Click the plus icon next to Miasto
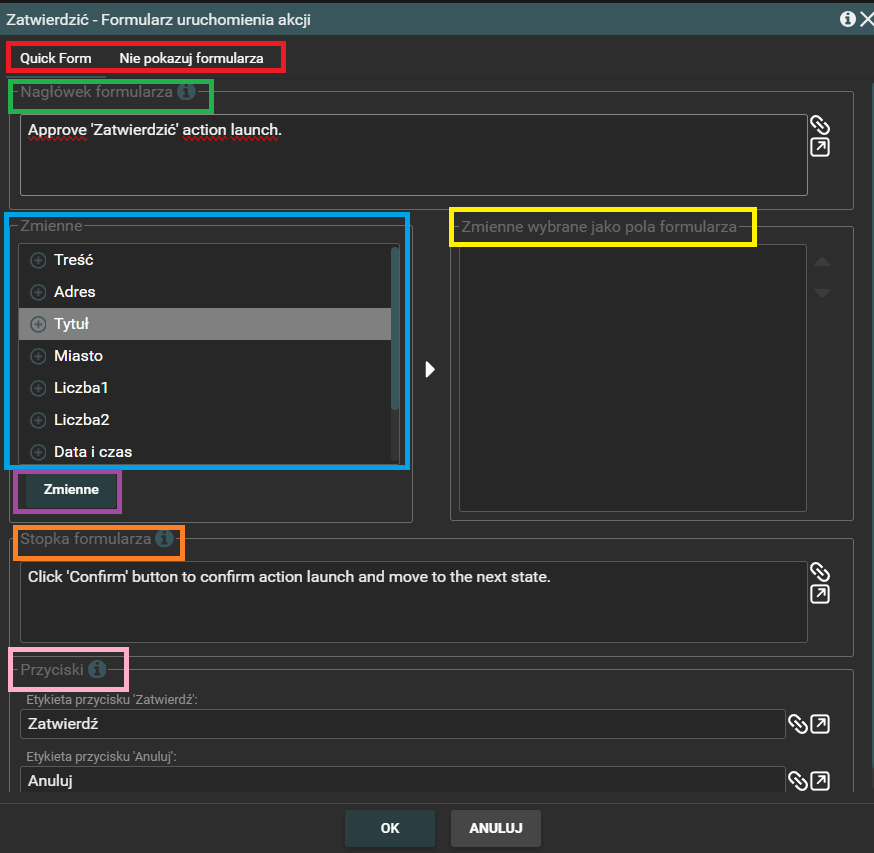 pos(39,356)
